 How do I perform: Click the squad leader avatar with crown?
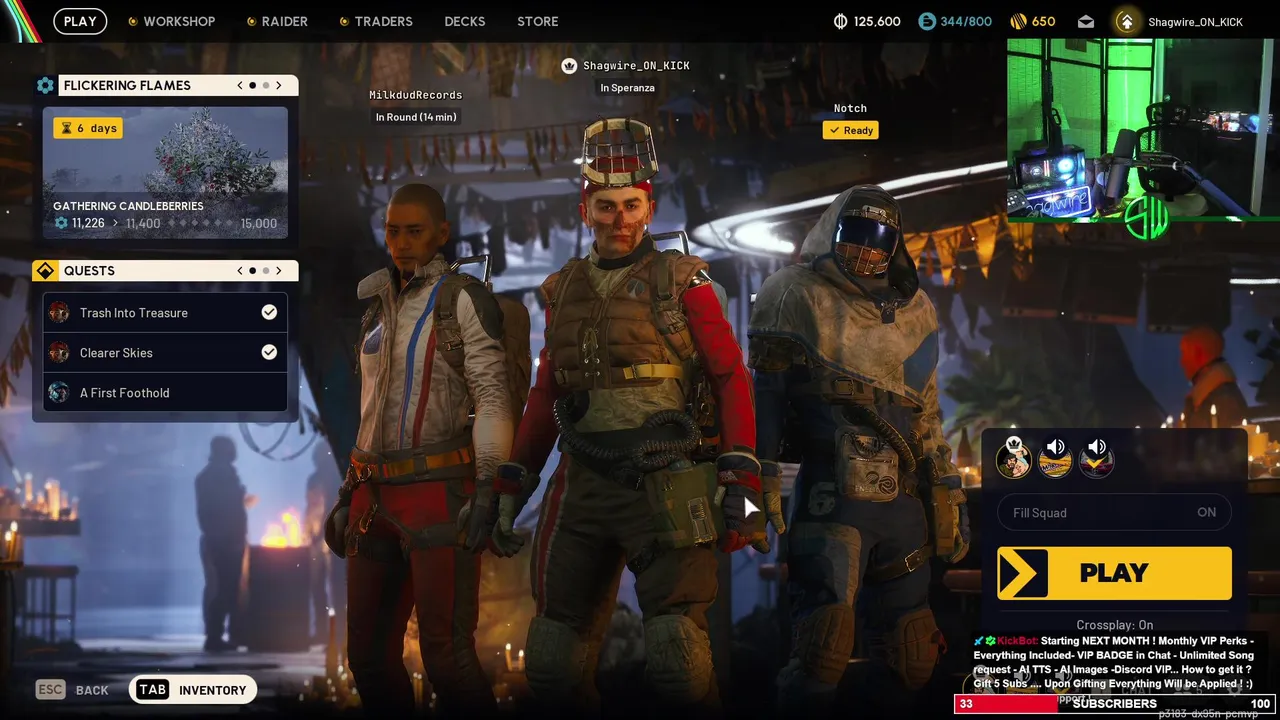pyautogui.click(x=1014, y=459)
